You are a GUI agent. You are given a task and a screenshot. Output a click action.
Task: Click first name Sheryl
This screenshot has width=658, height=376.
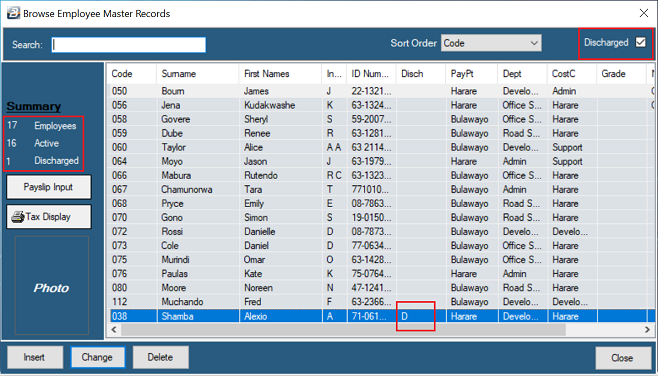coord(256,119)
